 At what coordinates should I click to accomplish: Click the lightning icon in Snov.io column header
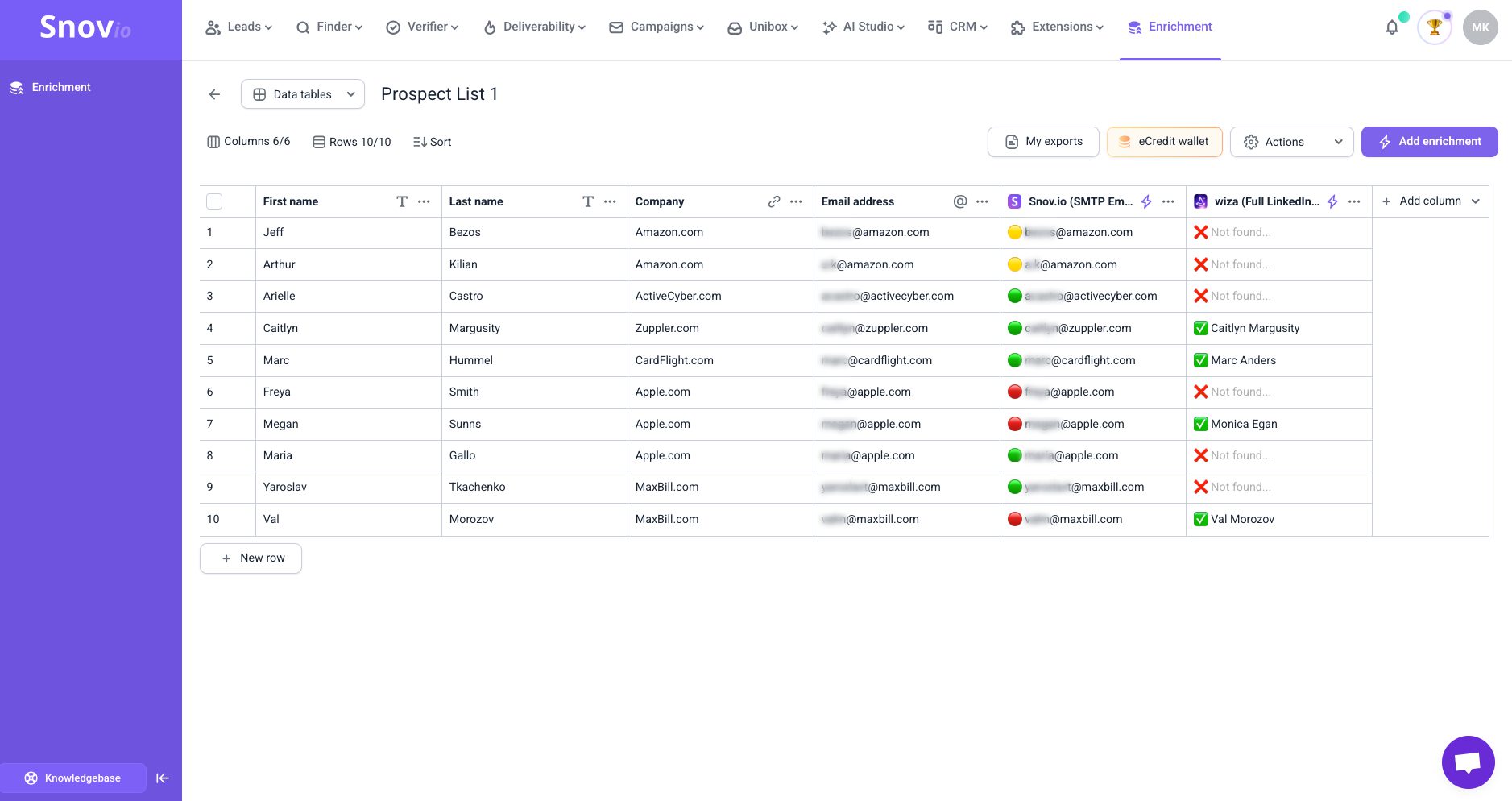[x=1146, y=201]
